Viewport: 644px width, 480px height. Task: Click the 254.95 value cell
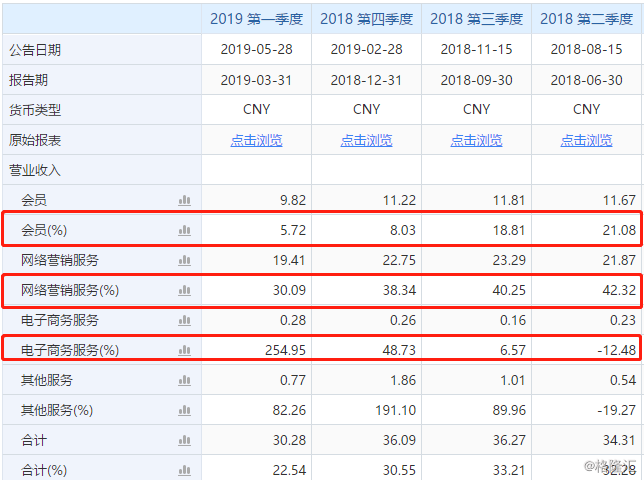coord(256,350)
